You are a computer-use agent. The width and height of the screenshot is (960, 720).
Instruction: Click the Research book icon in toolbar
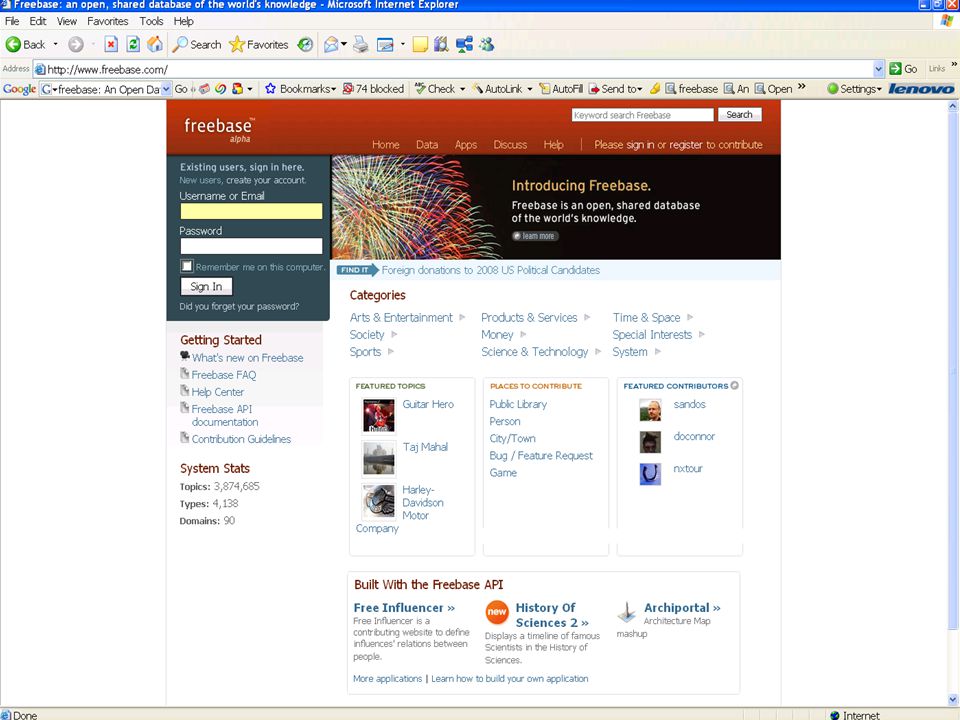(441, 44)
